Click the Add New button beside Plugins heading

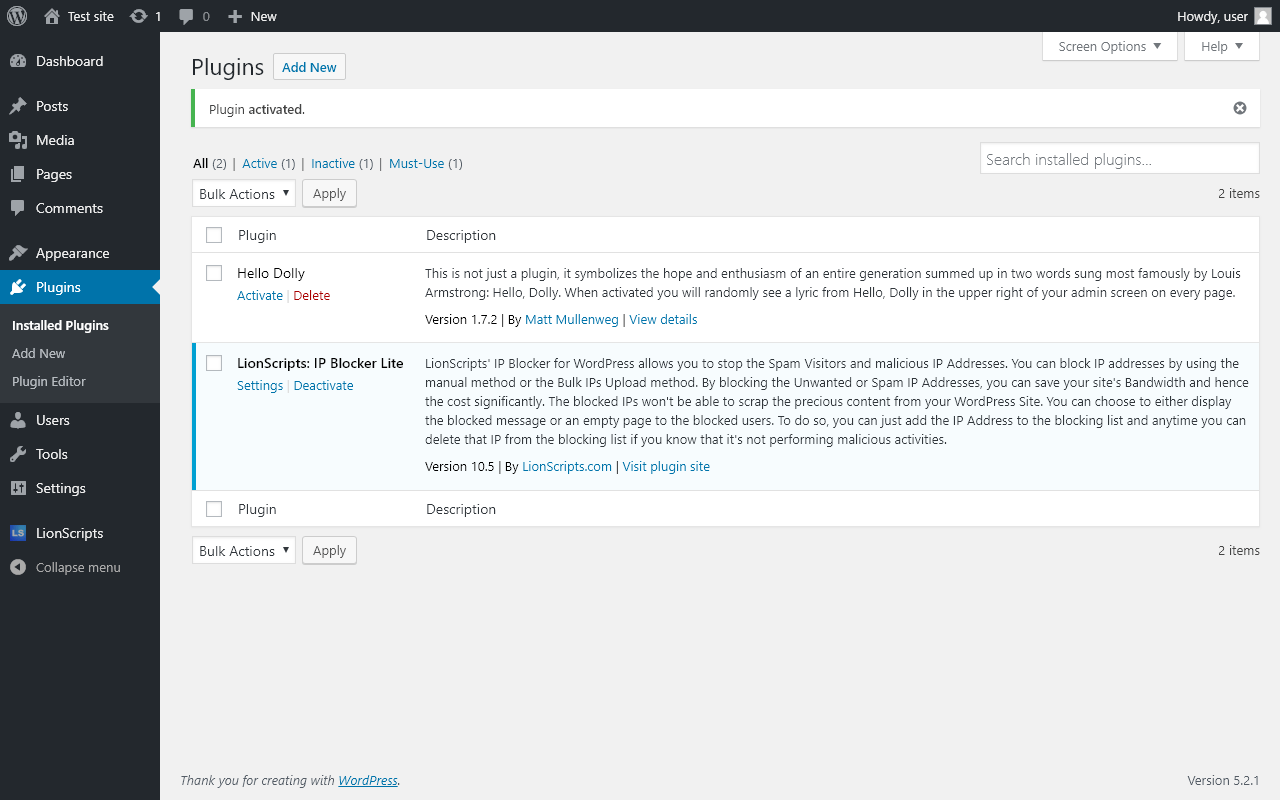click(309, 67)
